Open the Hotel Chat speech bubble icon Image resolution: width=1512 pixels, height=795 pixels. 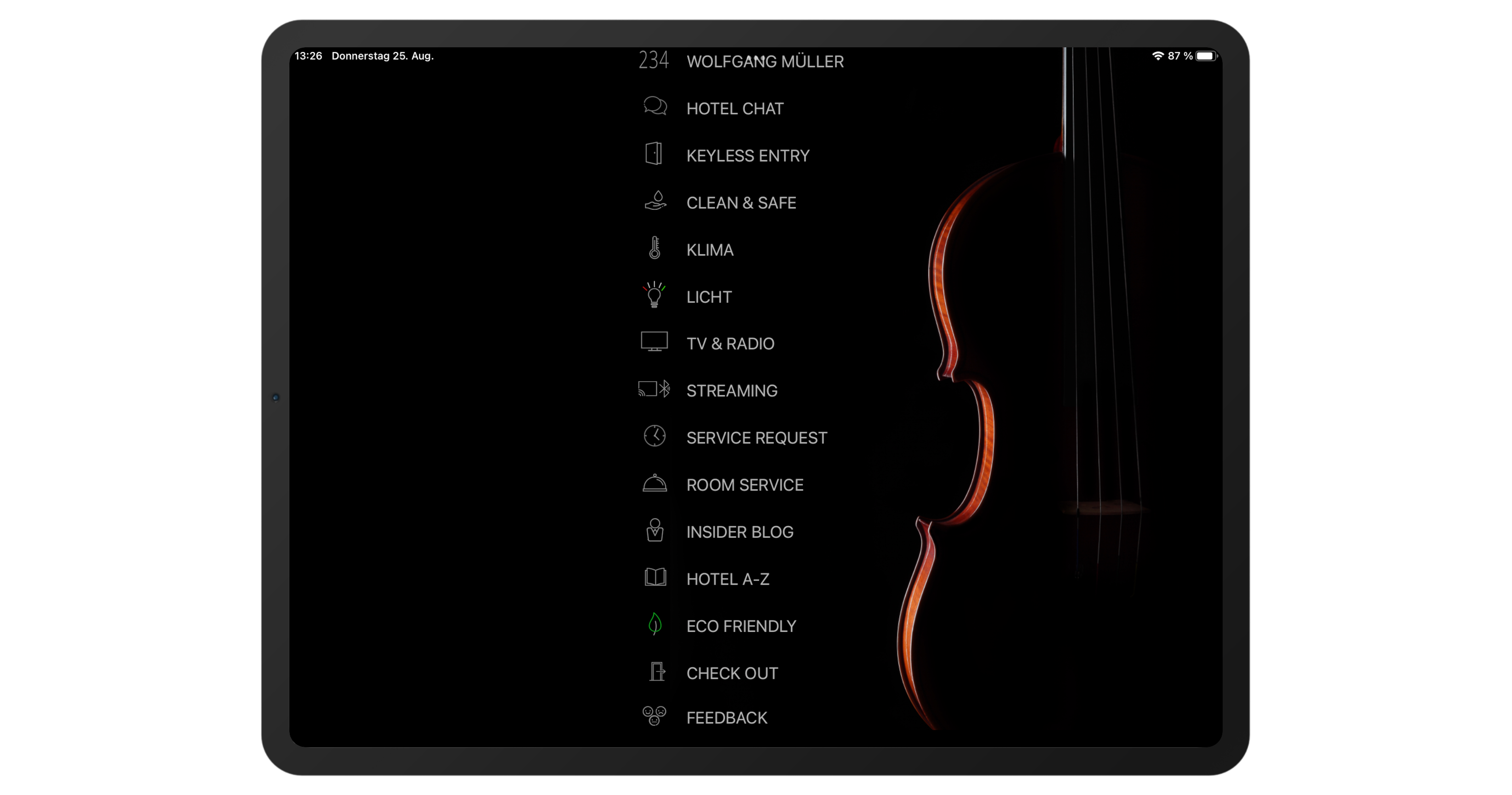coord(654,106)
